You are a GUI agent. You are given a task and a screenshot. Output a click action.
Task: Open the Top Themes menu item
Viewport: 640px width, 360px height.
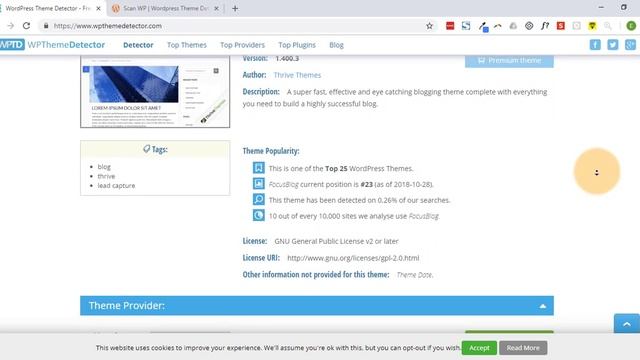(x=187, y=45)
